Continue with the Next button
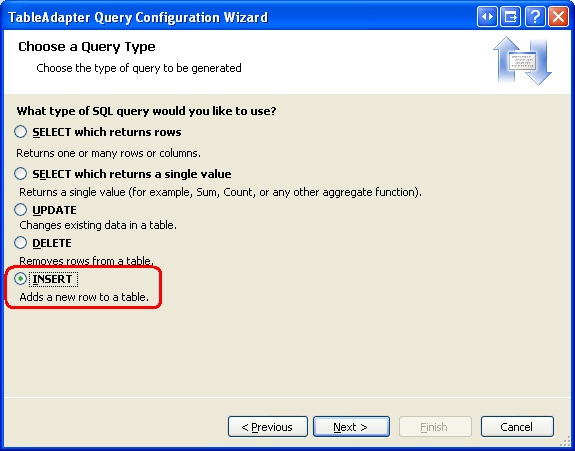 coord(351,426)
